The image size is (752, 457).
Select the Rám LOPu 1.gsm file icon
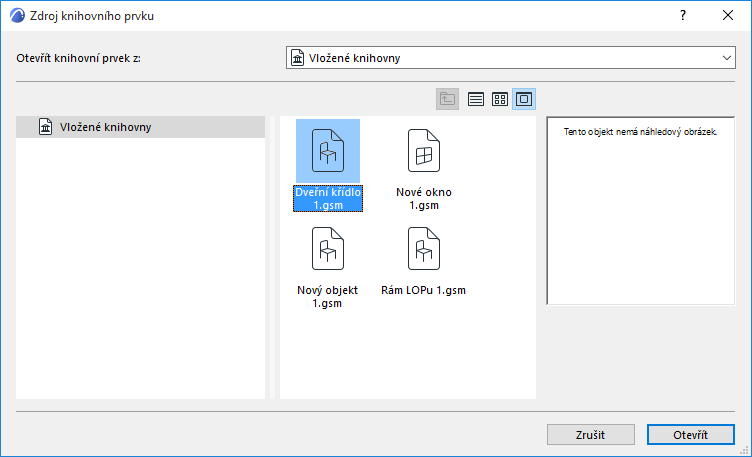point(423,248)
